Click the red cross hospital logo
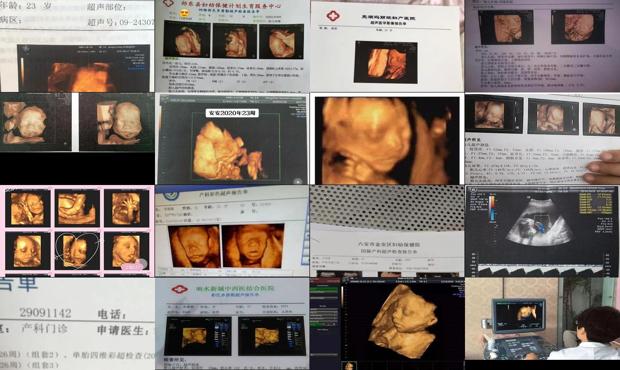 (333, 16)
